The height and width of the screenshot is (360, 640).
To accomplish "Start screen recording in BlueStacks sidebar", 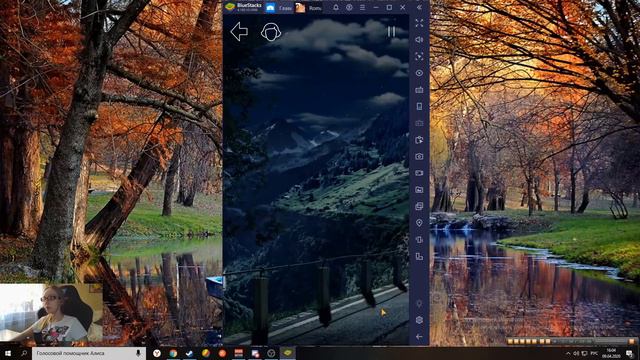I will 419,173.
